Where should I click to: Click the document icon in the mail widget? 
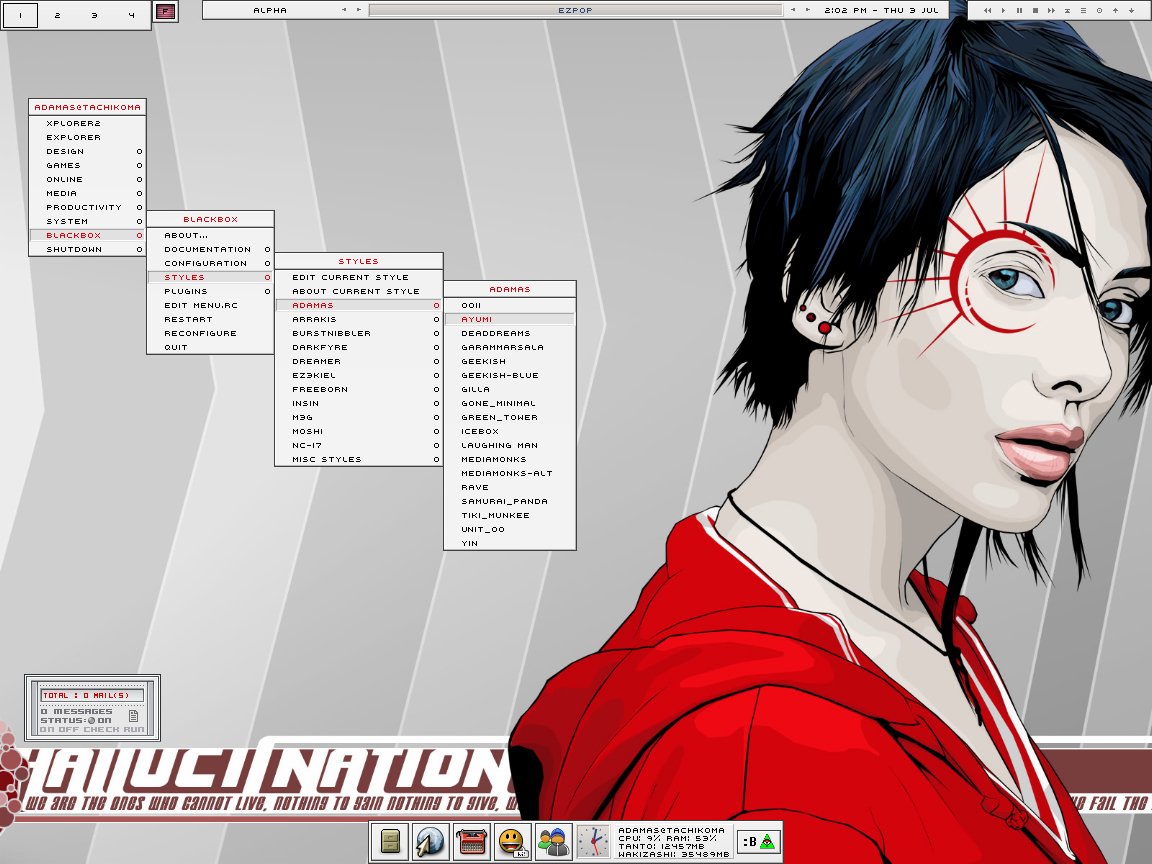point(134,716)
